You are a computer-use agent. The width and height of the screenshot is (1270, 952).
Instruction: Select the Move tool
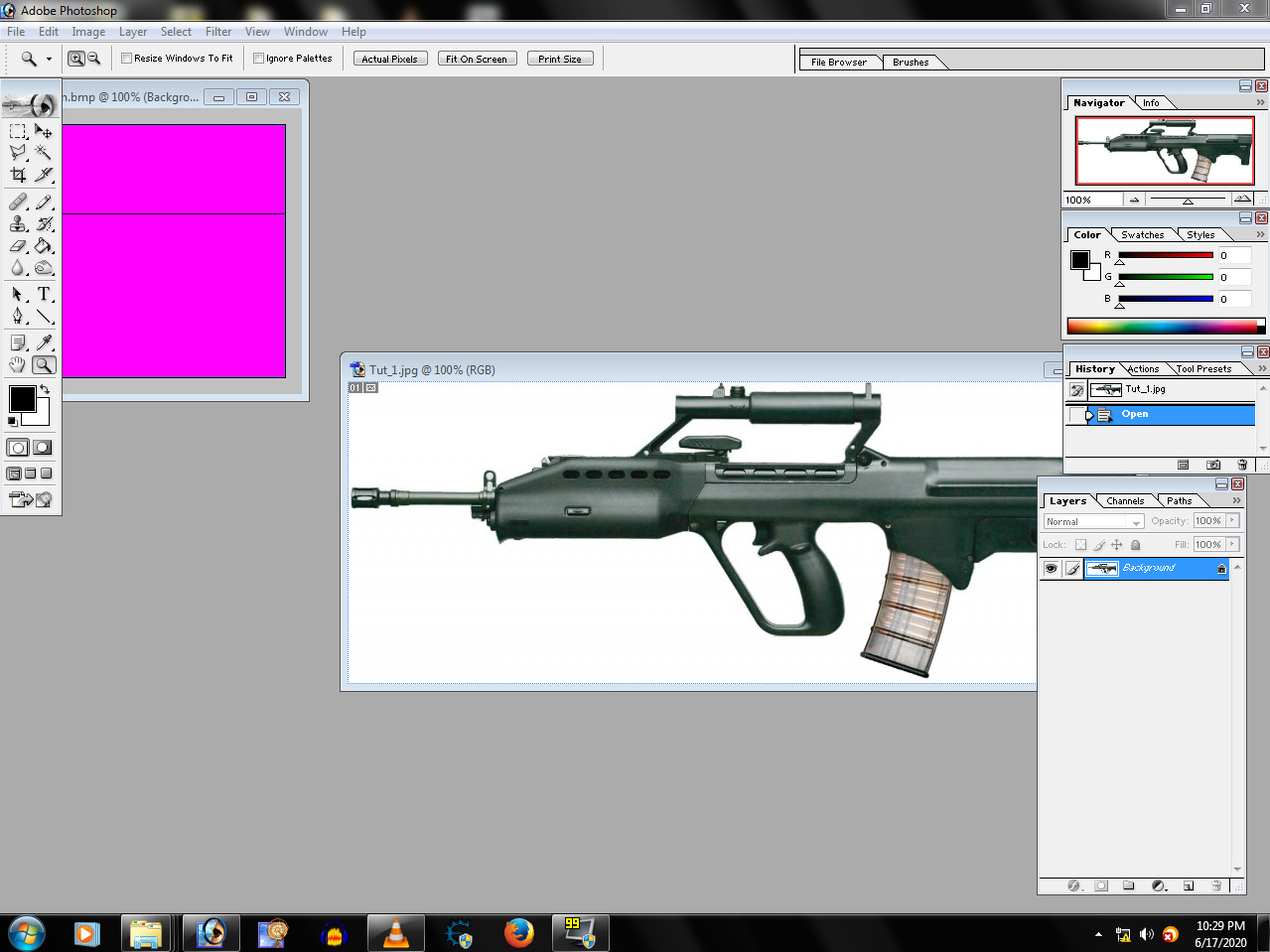[x=44, y=130]
